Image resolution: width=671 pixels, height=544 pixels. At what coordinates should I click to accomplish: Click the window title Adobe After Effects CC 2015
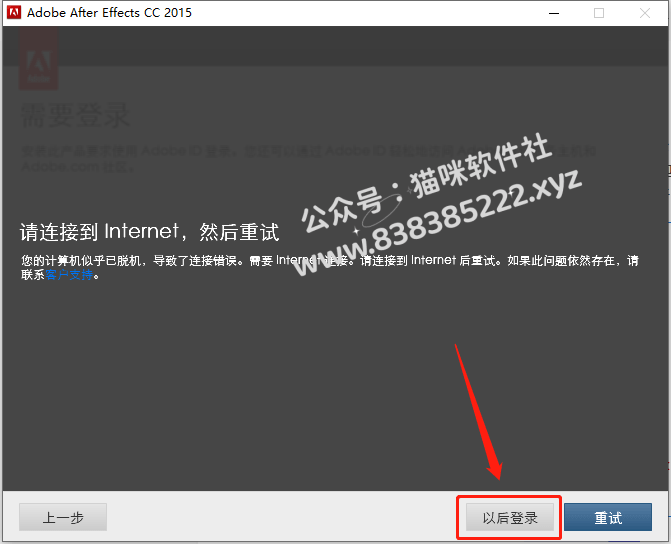[110, 12]
